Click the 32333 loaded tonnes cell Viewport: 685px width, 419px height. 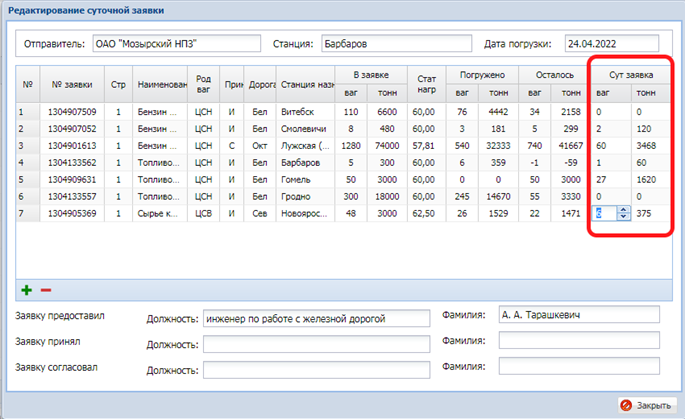[x=498, y=145]
